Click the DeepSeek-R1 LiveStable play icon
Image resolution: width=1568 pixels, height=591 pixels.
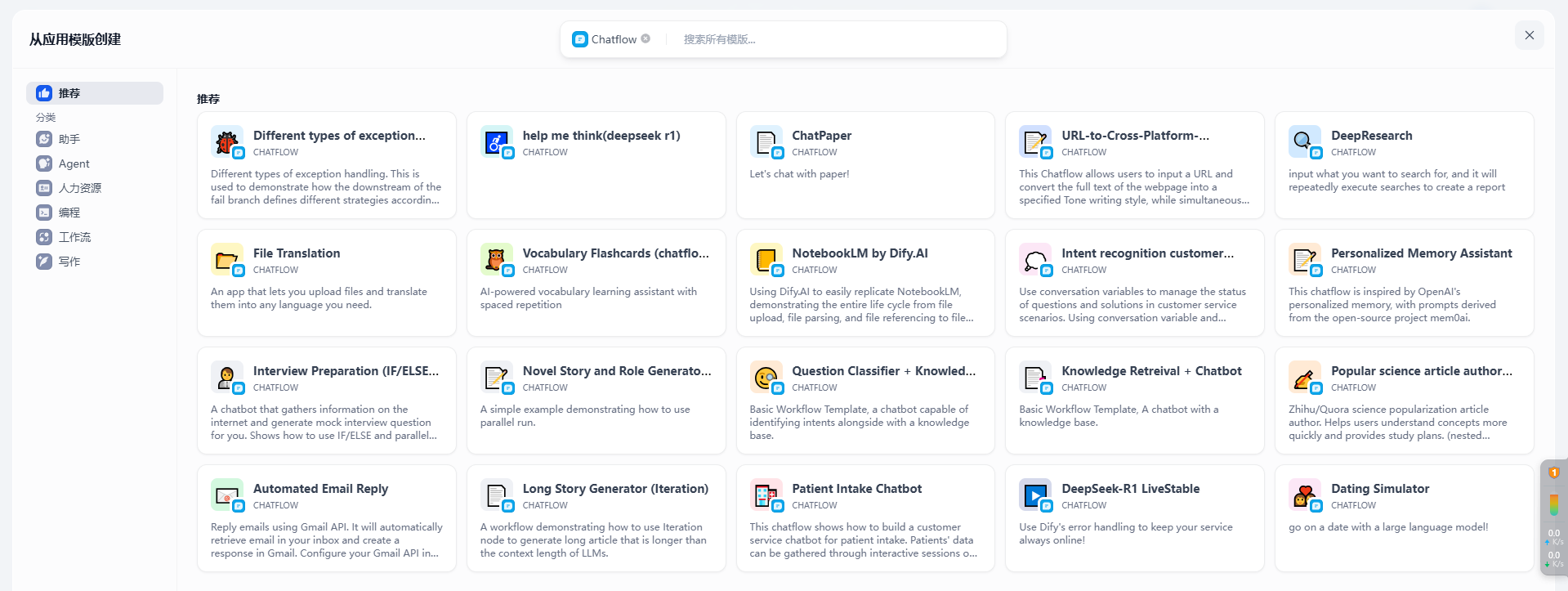pyautogui.click(x=1035, y=495)
